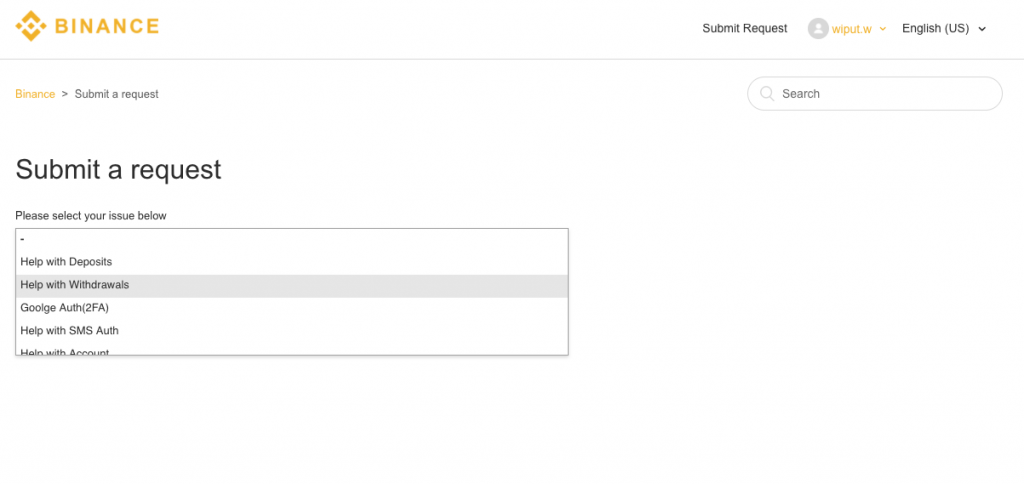Click the large 'Submit a request' page heading
Viewport: 1024px width, 484px height.
pyautogui.click(x=118, y=169)
